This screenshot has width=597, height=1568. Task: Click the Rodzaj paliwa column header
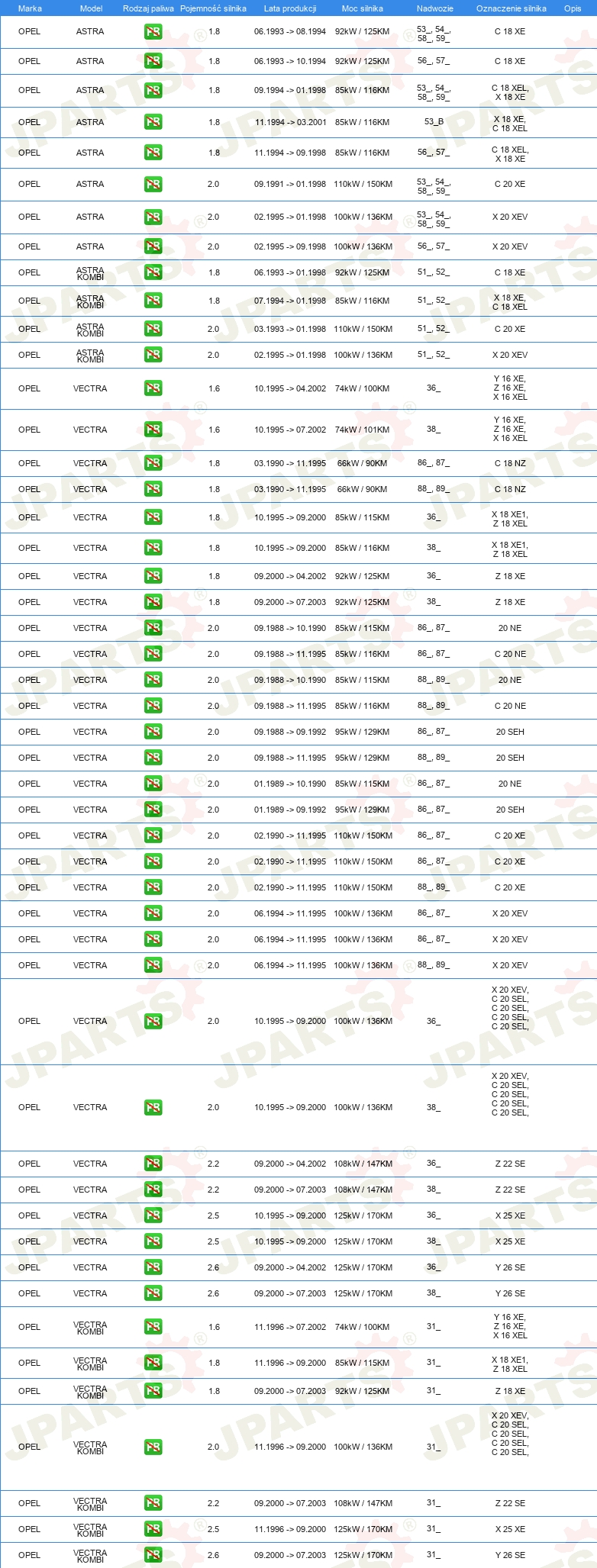click(x=148, y=8)
